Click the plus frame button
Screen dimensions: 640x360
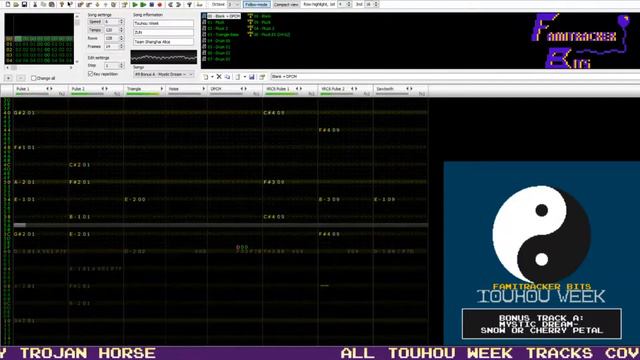tap(8, 78)
